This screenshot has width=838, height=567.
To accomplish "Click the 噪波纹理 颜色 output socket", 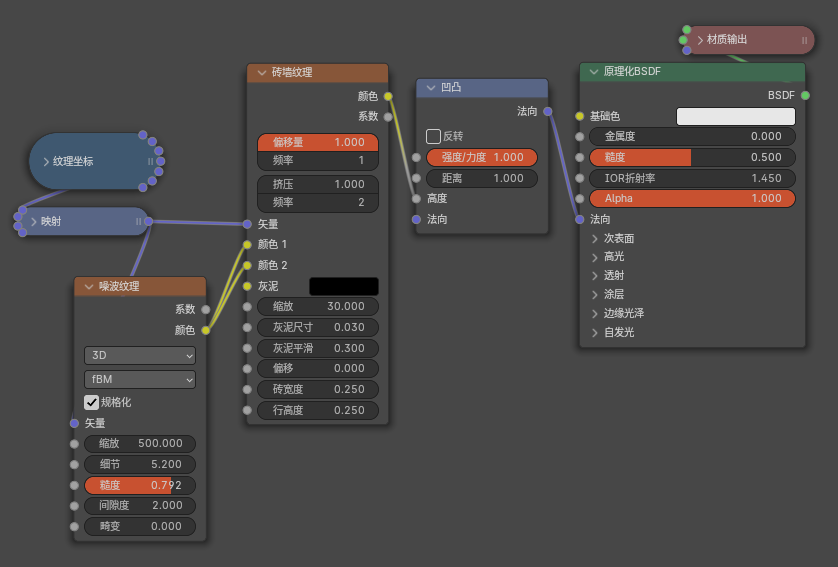I will pyautogui.click(x=206, y=330).
